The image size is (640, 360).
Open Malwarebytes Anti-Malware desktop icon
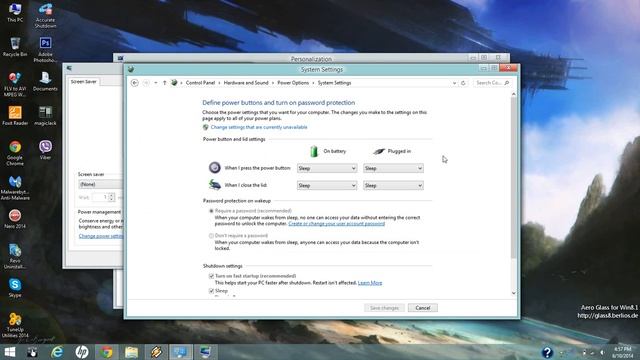point(15,188)
